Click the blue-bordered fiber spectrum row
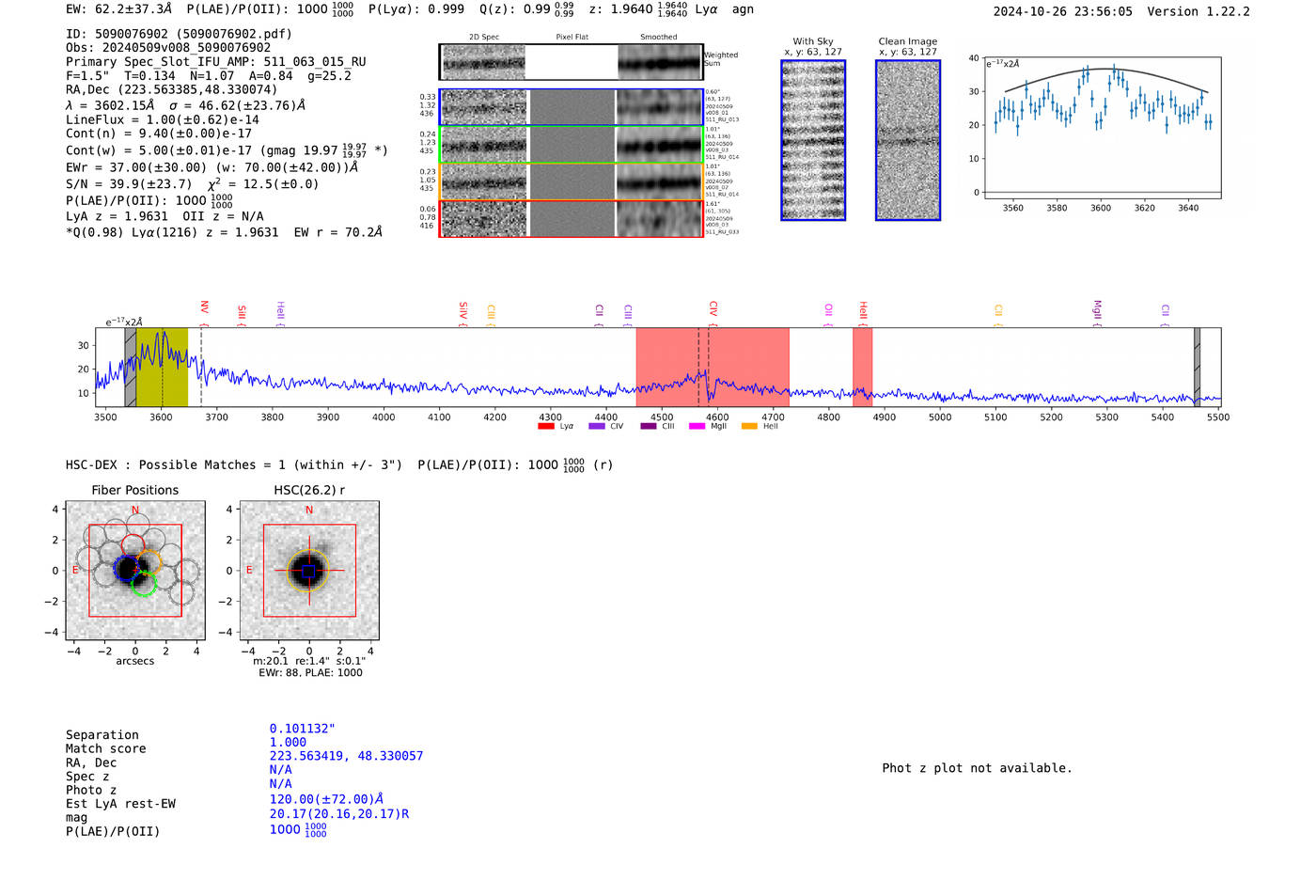Screen dimensions: 1316x896 point(572,107)
